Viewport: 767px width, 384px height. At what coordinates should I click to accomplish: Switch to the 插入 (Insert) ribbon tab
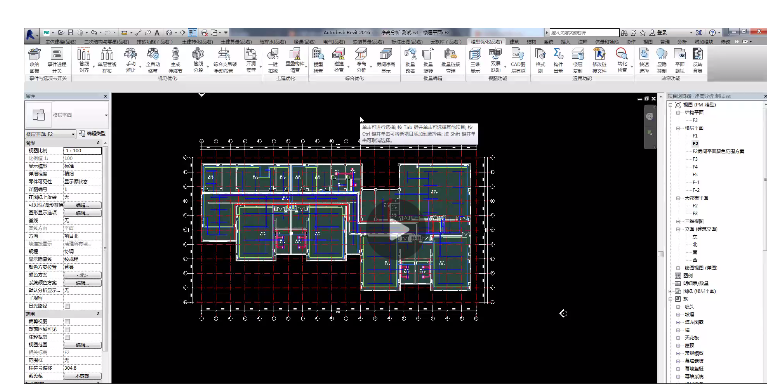point(565,42)
